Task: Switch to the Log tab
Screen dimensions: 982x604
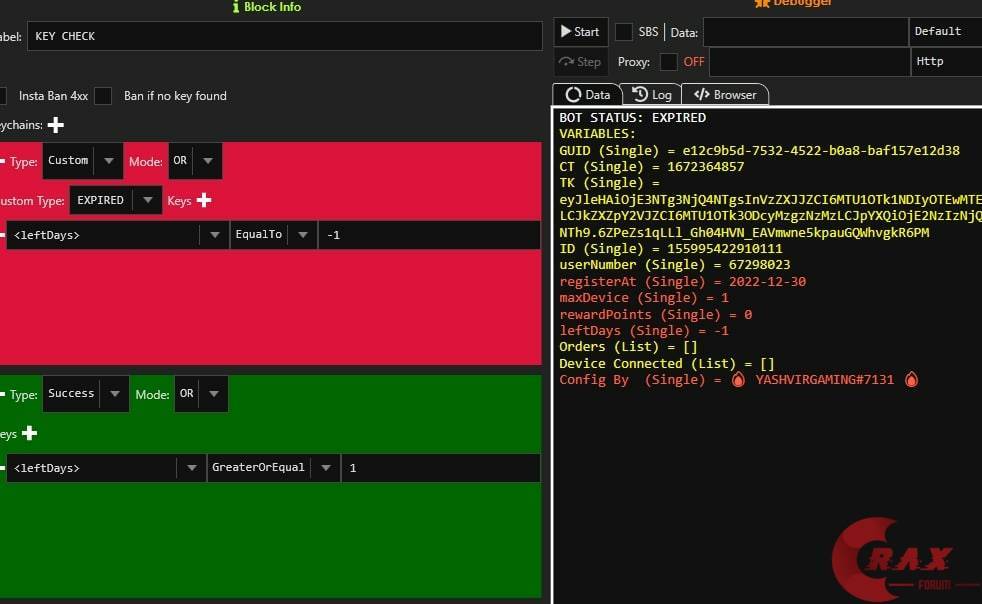Action: [x=652, y=95]
